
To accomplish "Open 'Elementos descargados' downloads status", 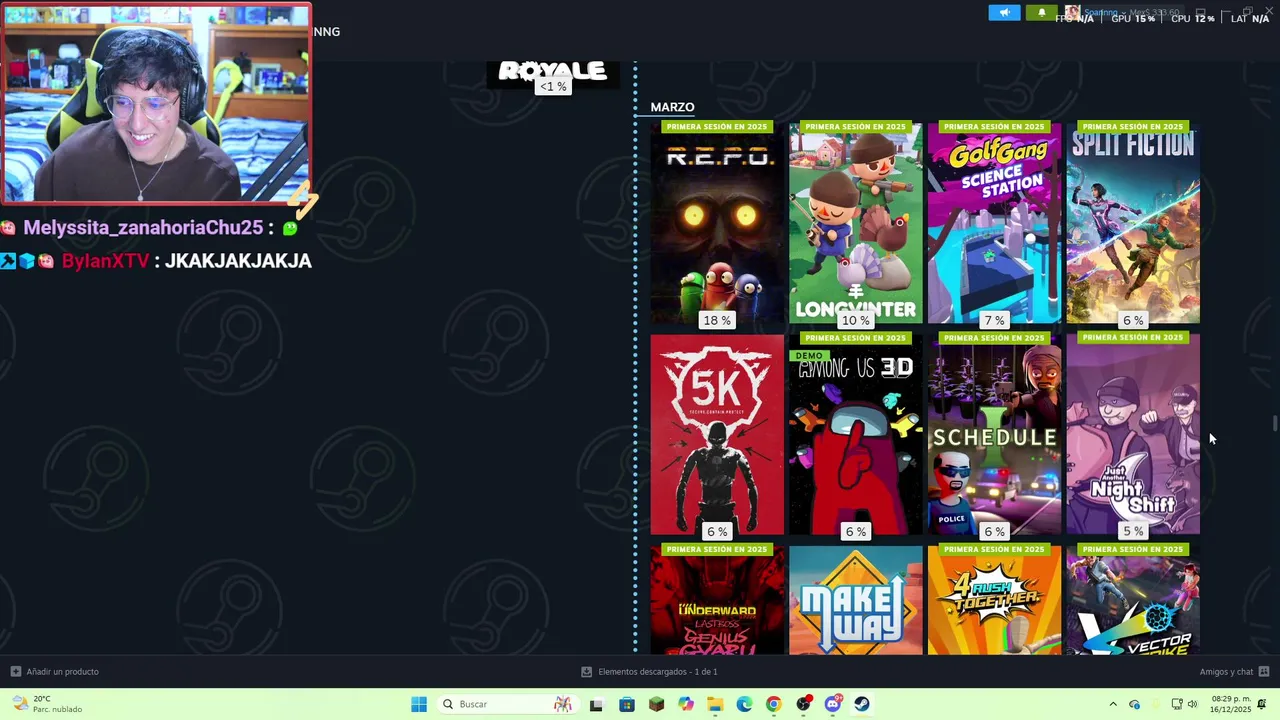I will click(658, 672).
